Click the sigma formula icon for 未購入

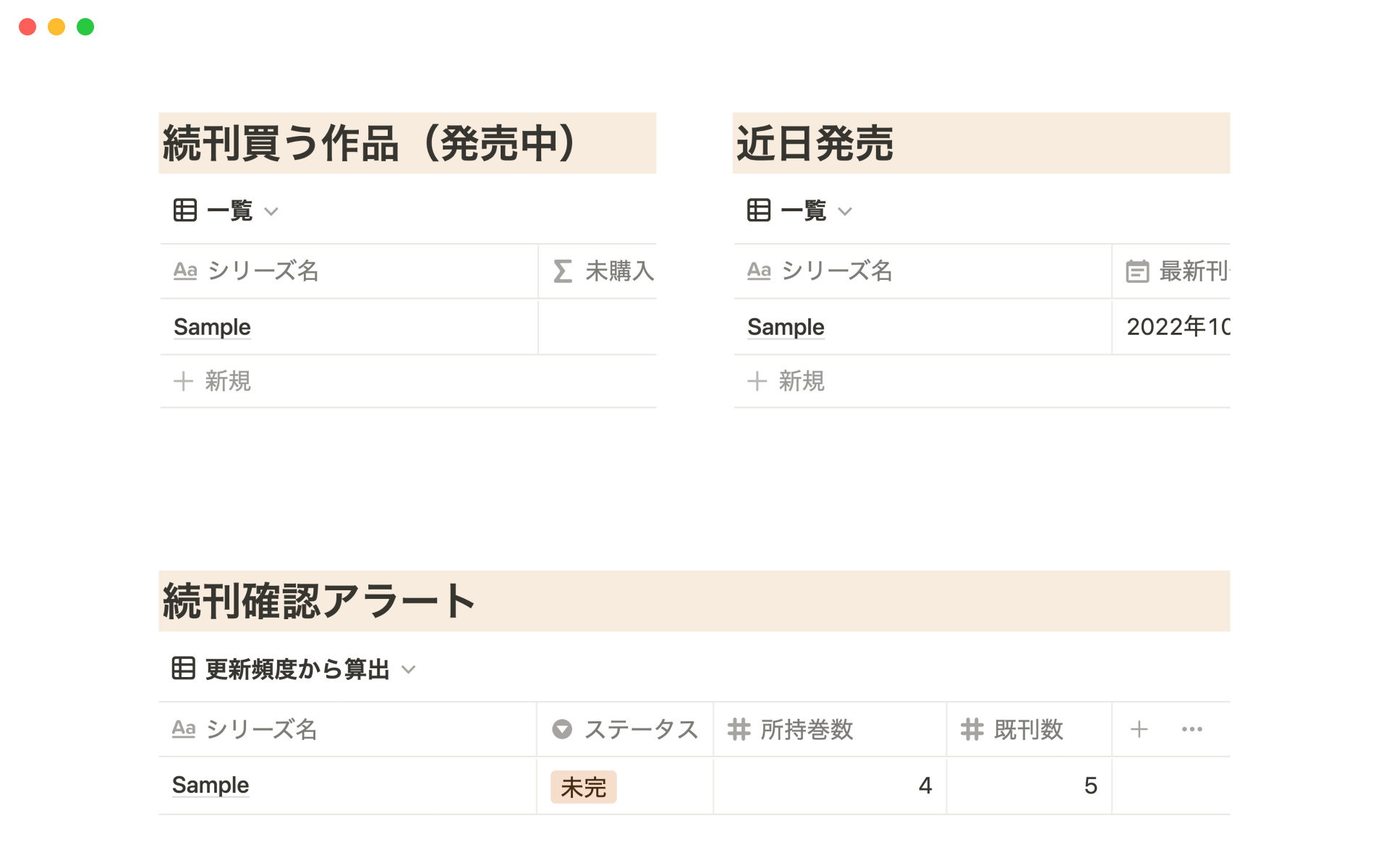tap(563, 271)
